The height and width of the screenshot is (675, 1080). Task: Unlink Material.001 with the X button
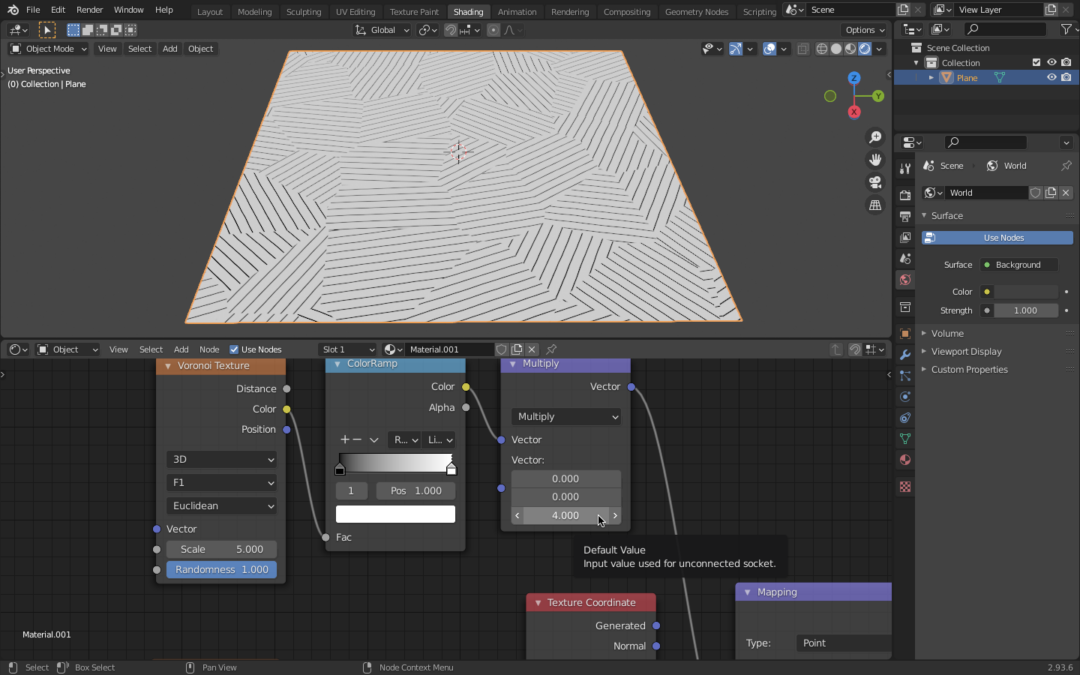pyautogui.click(x=531, y=349)
